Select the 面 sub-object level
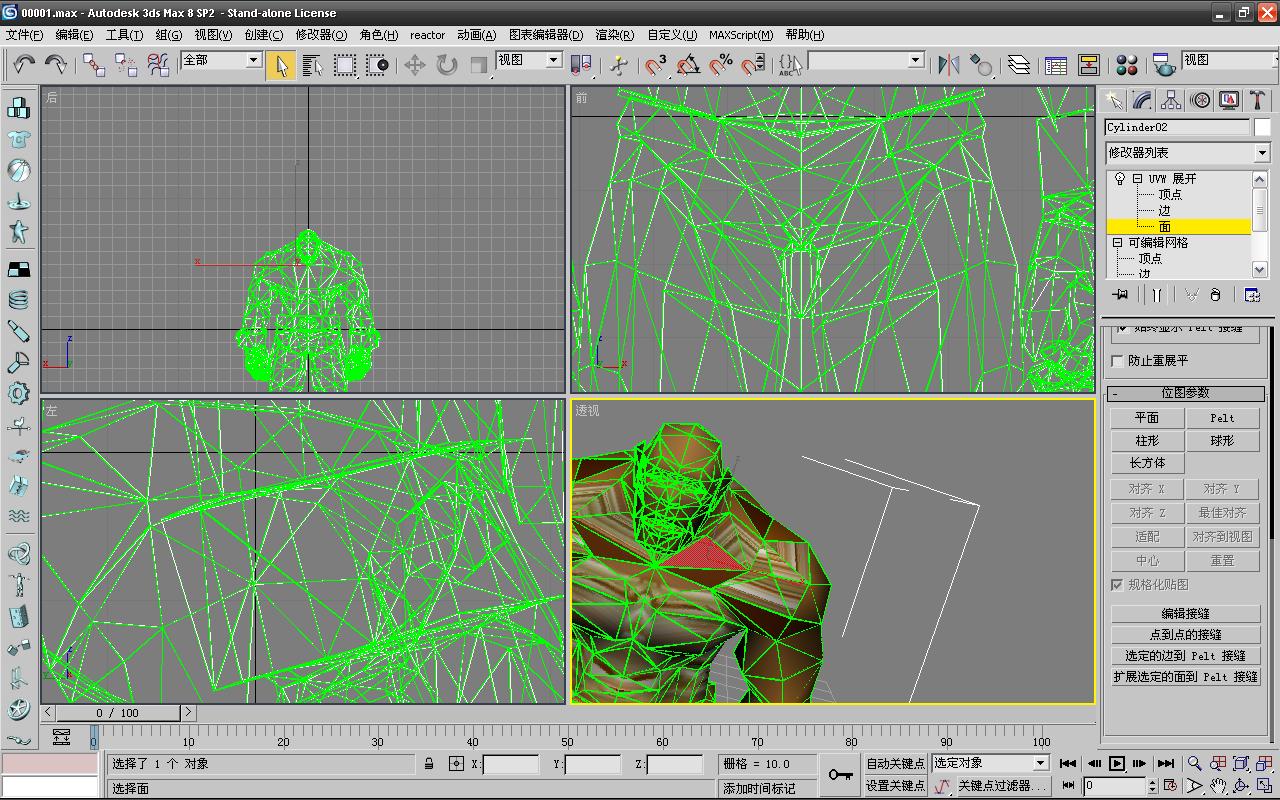Viewport: 1280px width, 800px height. click(x=1165, y=227)
